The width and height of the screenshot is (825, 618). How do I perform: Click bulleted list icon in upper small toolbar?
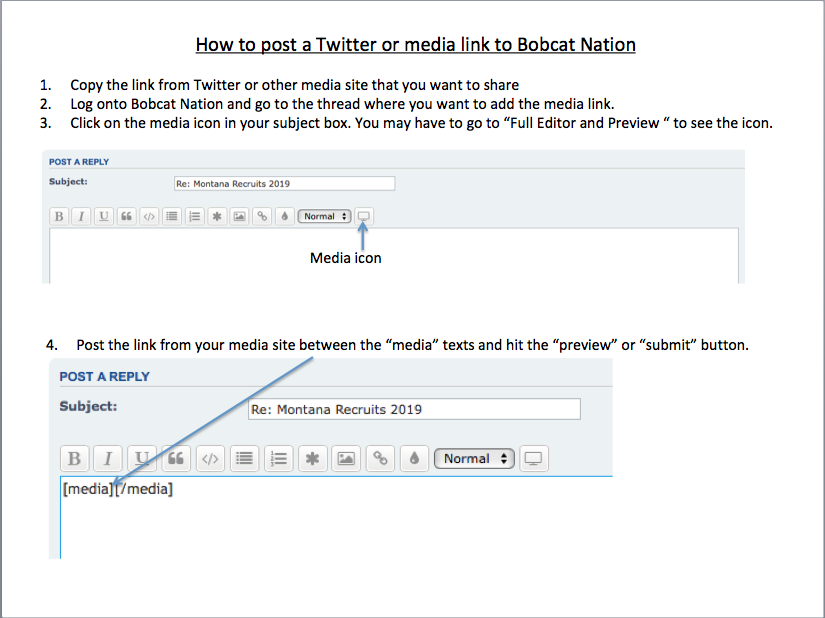172,216
